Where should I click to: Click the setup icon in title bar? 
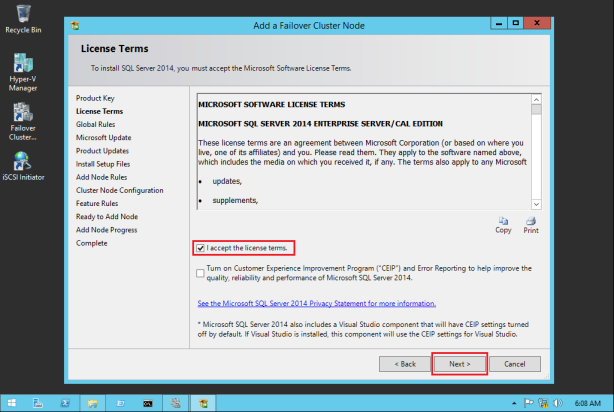tap(75, 26)
